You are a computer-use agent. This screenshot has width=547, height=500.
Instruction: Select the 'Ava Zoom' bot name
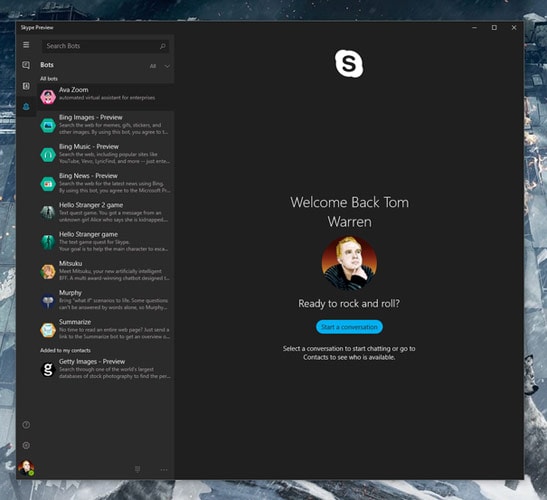(74, 90)
